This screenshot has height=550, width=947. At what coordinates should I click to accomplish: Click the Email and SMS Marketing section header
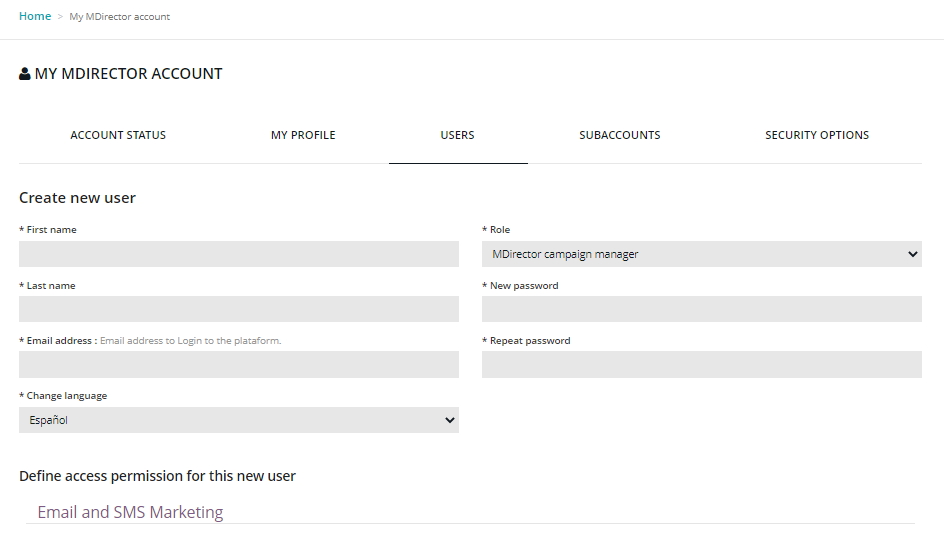[x=130, y=512]
